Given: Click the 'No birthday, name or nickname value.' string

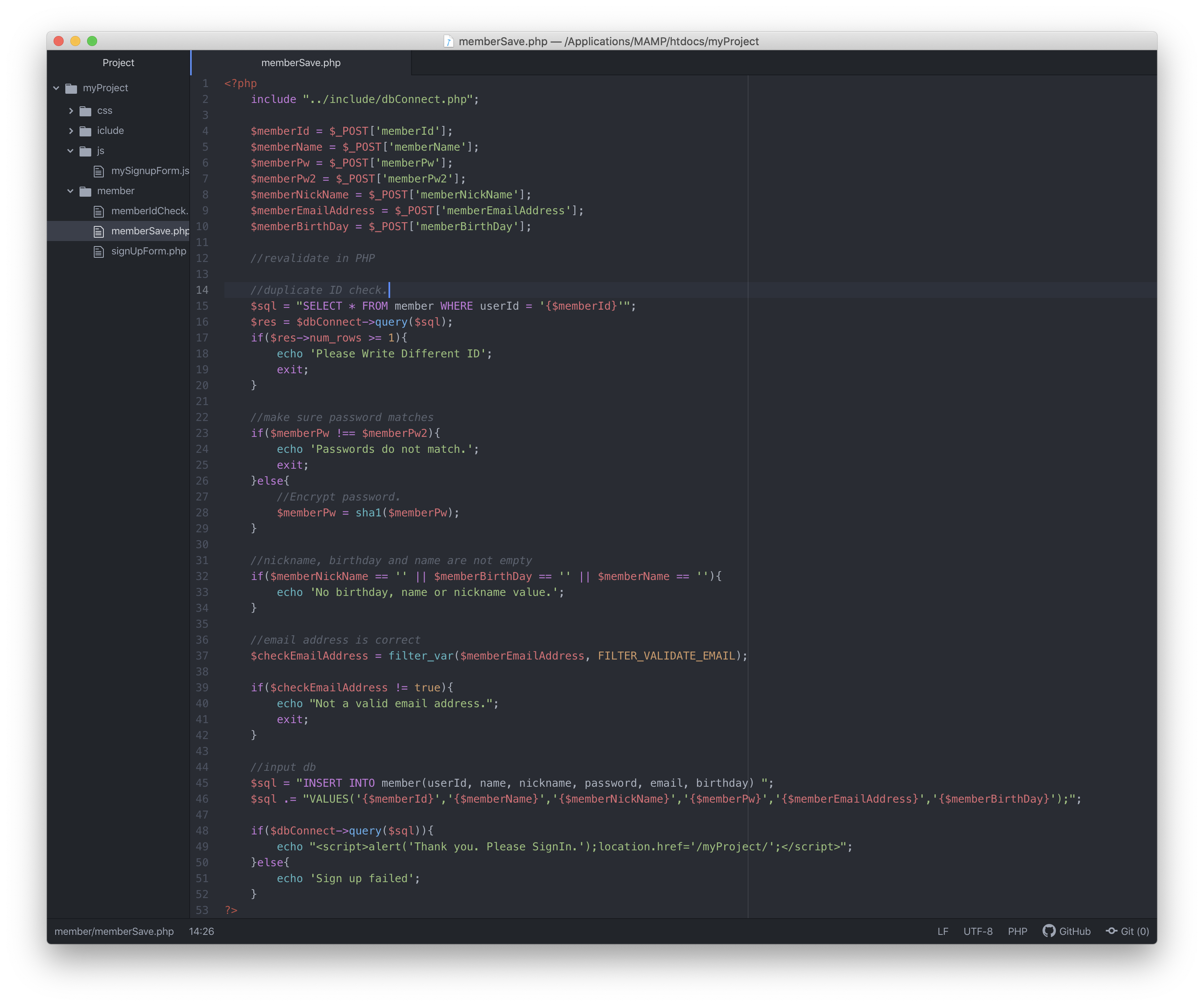Looking at the screenshot, I should [x=434, y=592].
